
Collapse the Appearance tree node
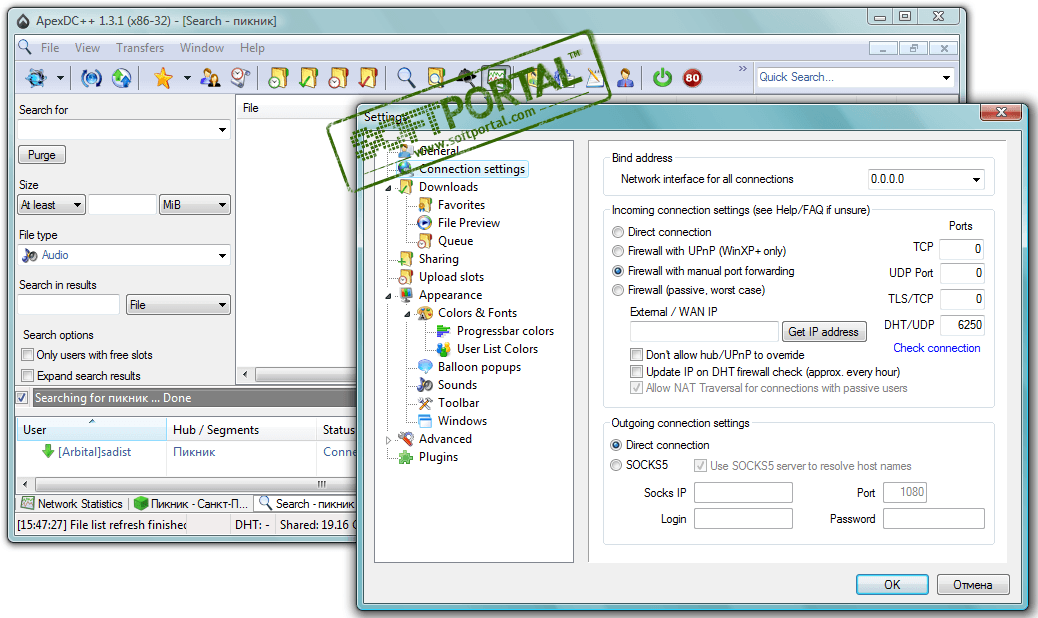coord(389,296)
